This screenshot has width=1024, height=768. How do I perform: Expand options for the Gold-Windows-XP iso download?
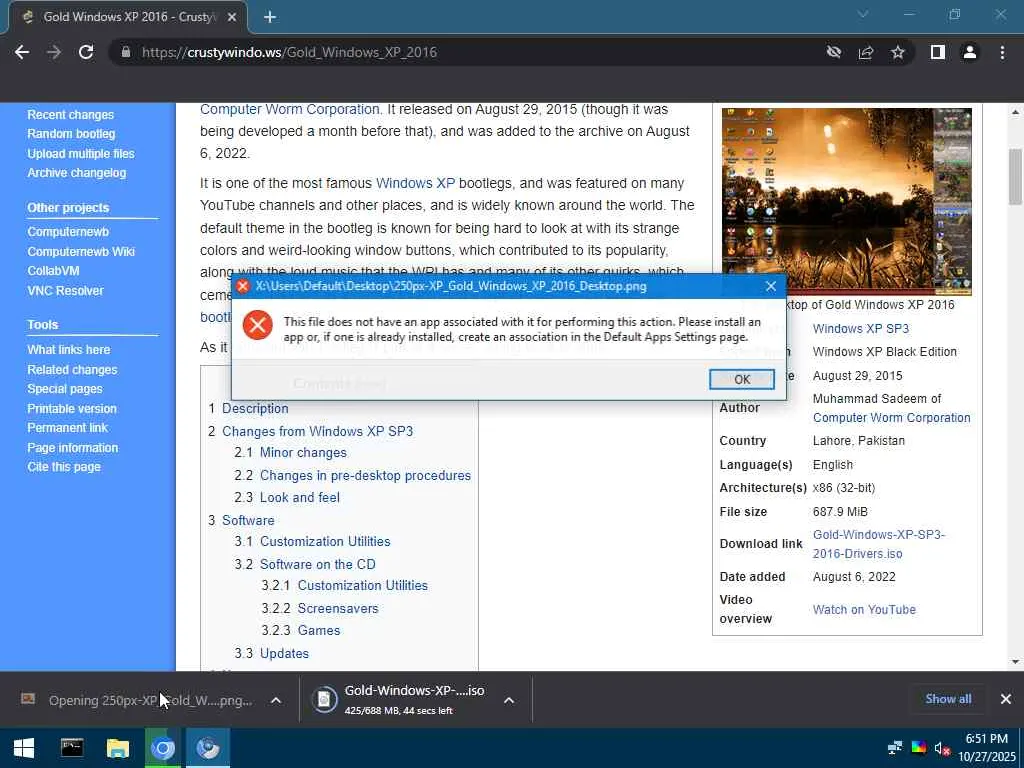click(509, 700)
